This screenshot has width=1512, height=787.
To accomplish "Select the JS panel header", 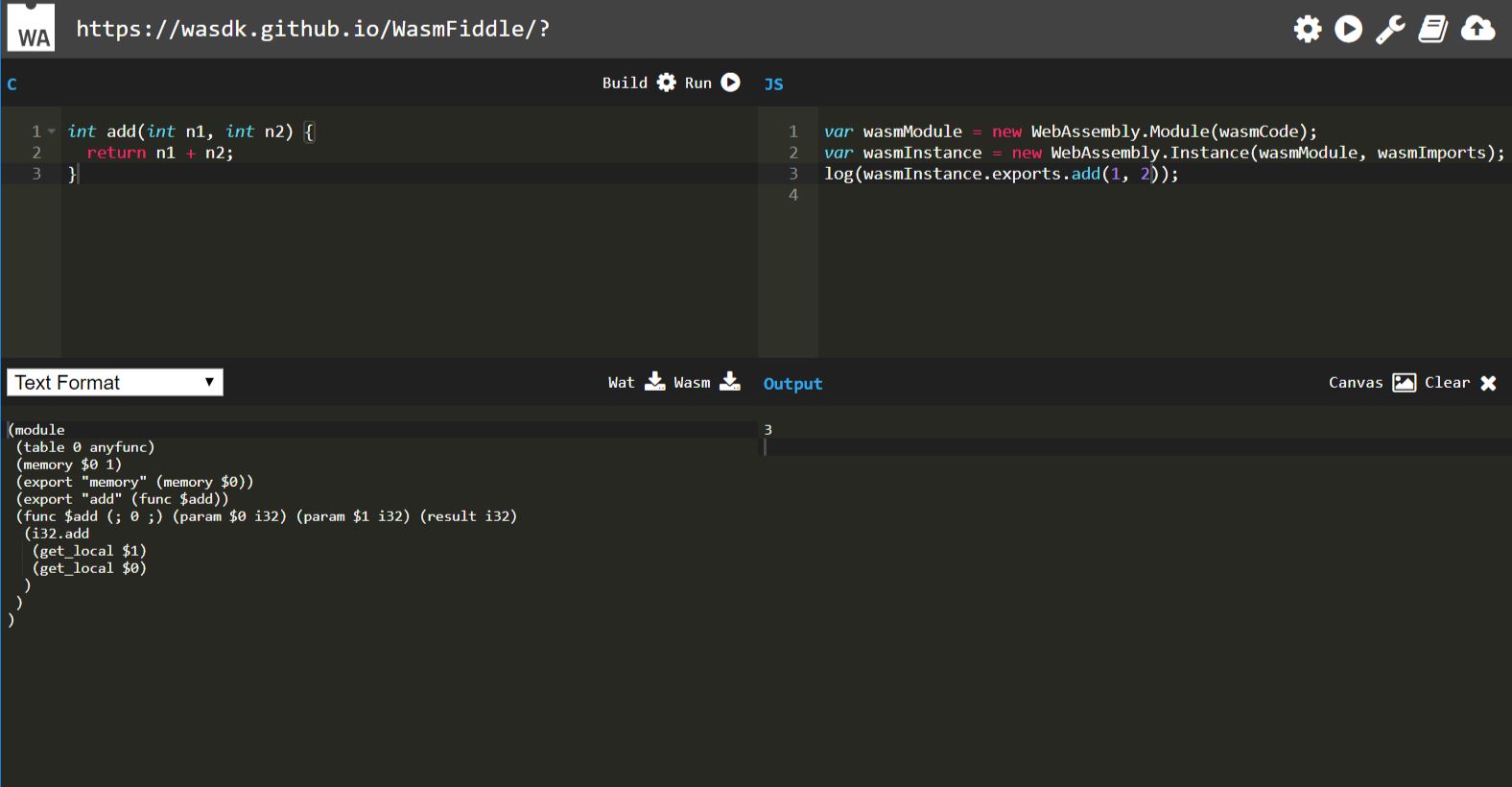I will point(773,84).
